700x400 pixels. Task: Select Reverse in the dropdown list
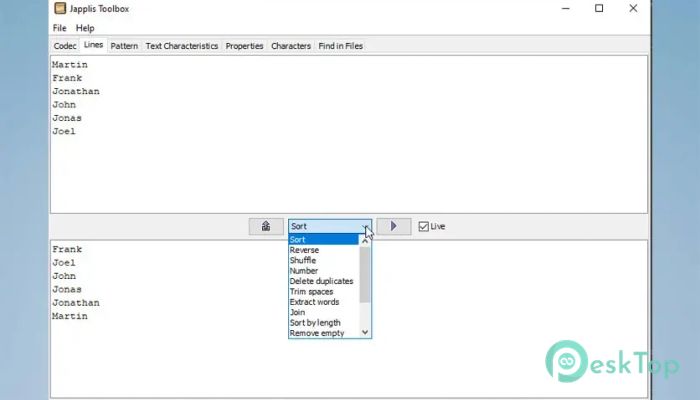(324, 250)
